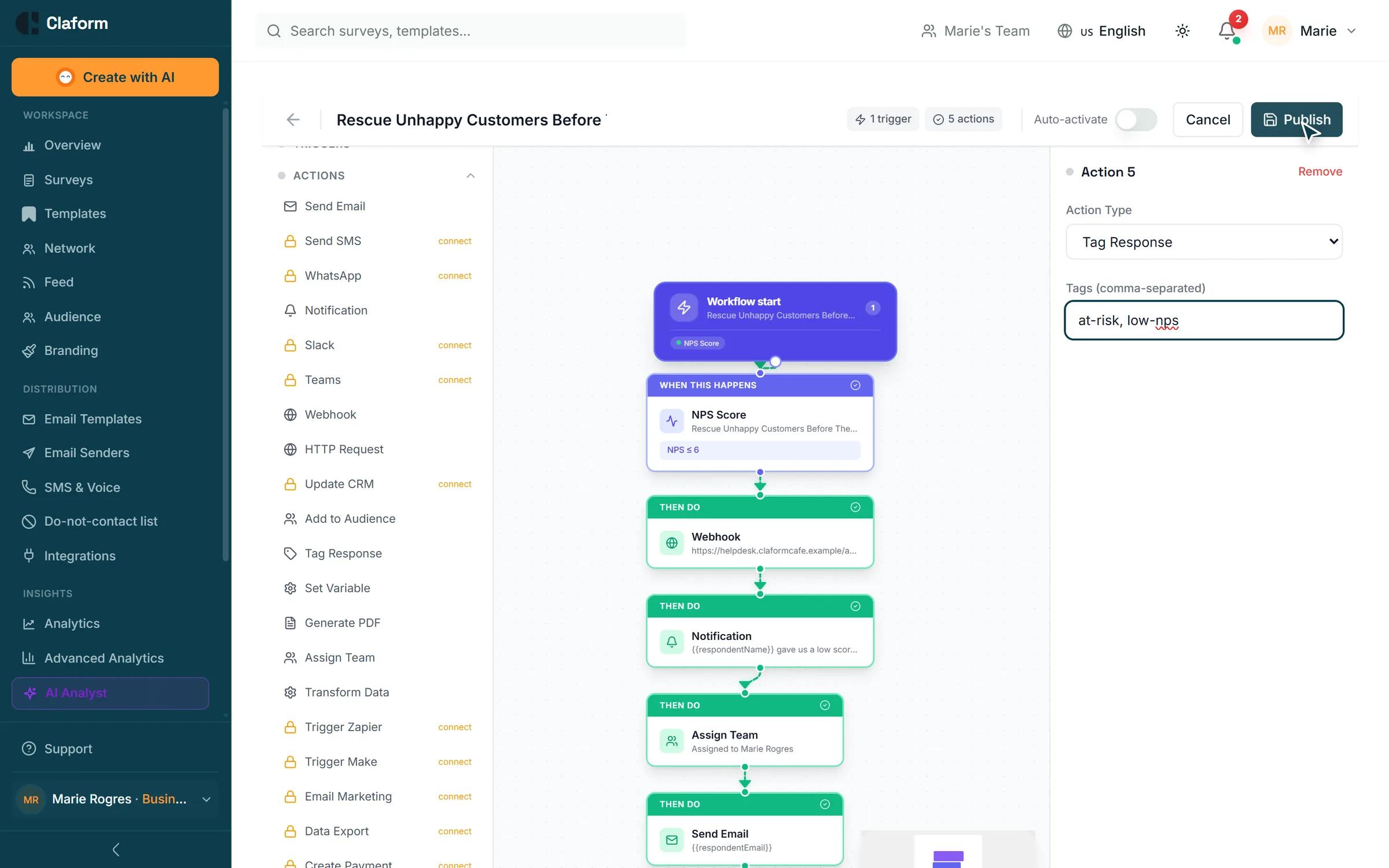Viewport: 1389px width, 868px height.
Task: Click the connect link next to Slack
Action: 454,345
